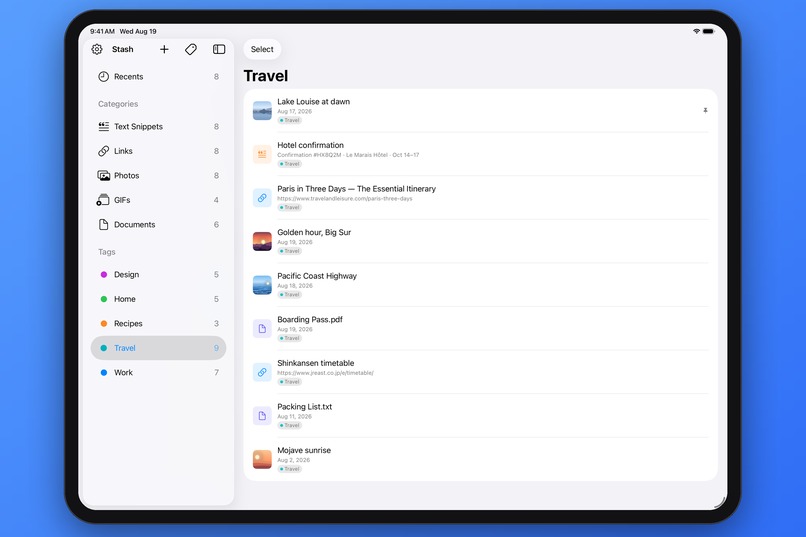Click the Links chain icon in sidebar
806x537 pixels.
tap(103, 151)
